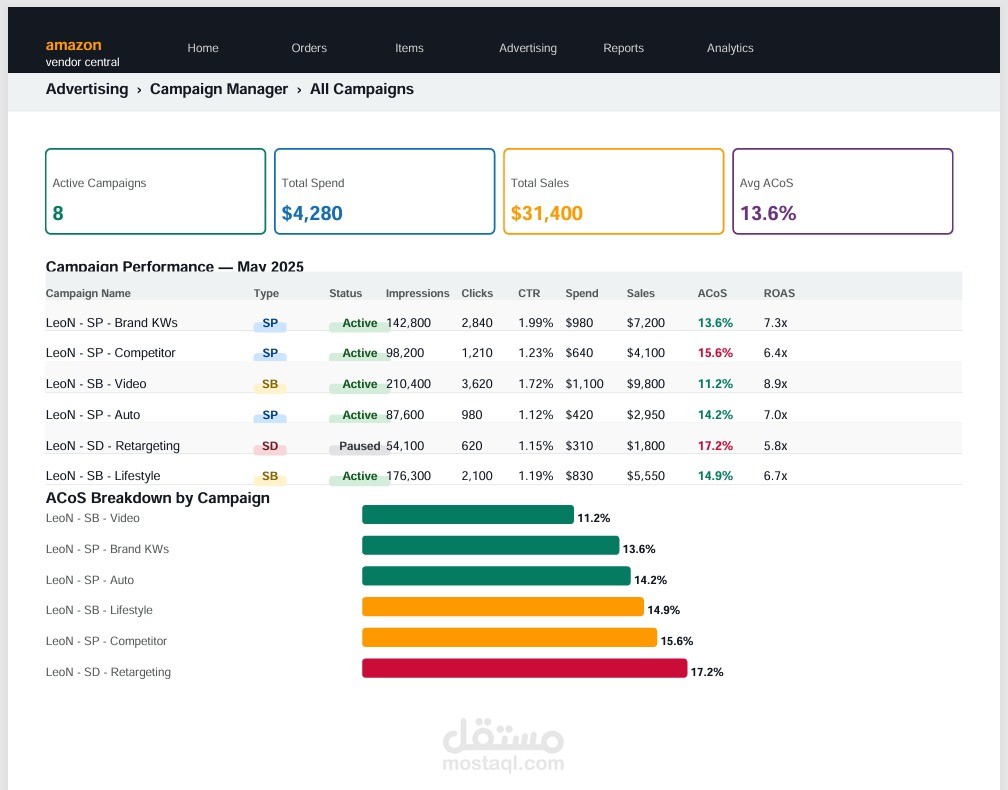Screen dimensions: 1008x790
Task: Click the green 13.6% Brand KWs bar
Action: [490, 545]
